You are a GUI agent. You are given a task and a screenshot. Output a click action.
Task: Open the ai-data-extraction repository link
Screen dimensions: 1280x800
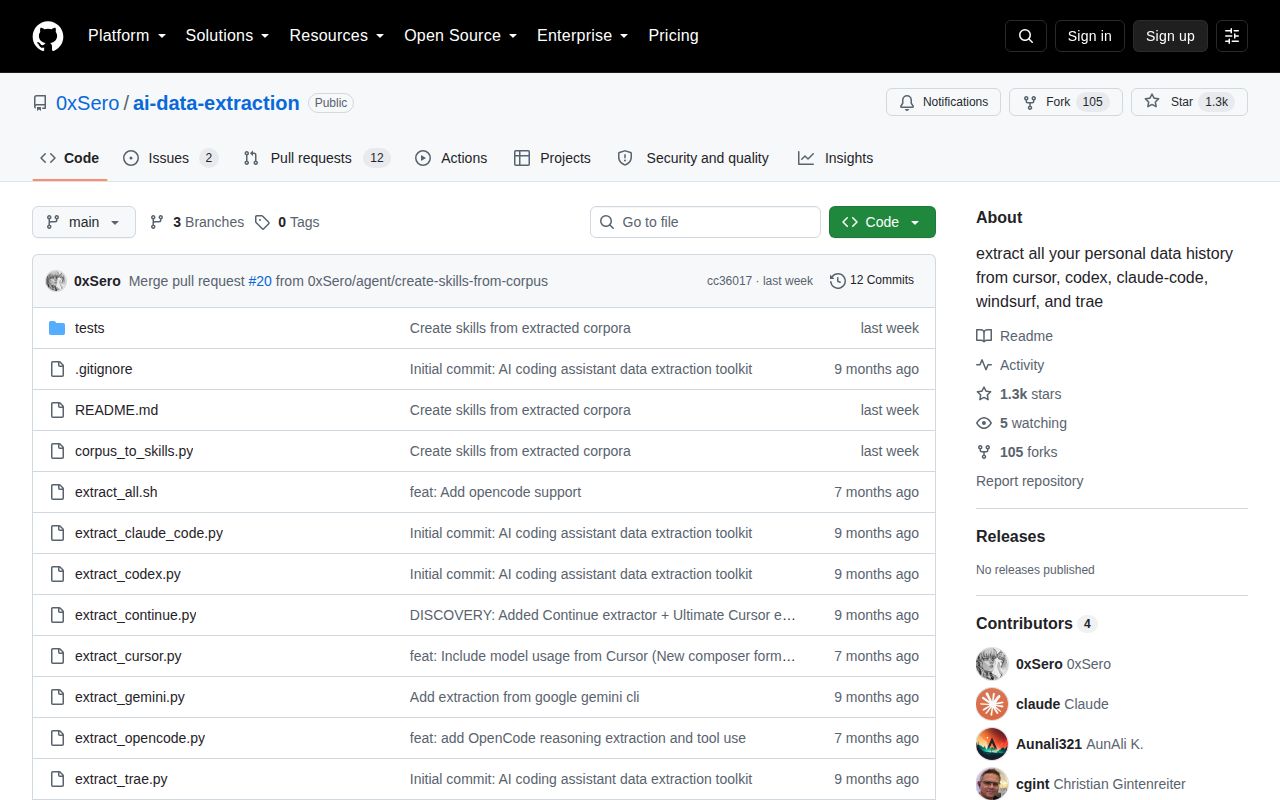tap(216, 103)
